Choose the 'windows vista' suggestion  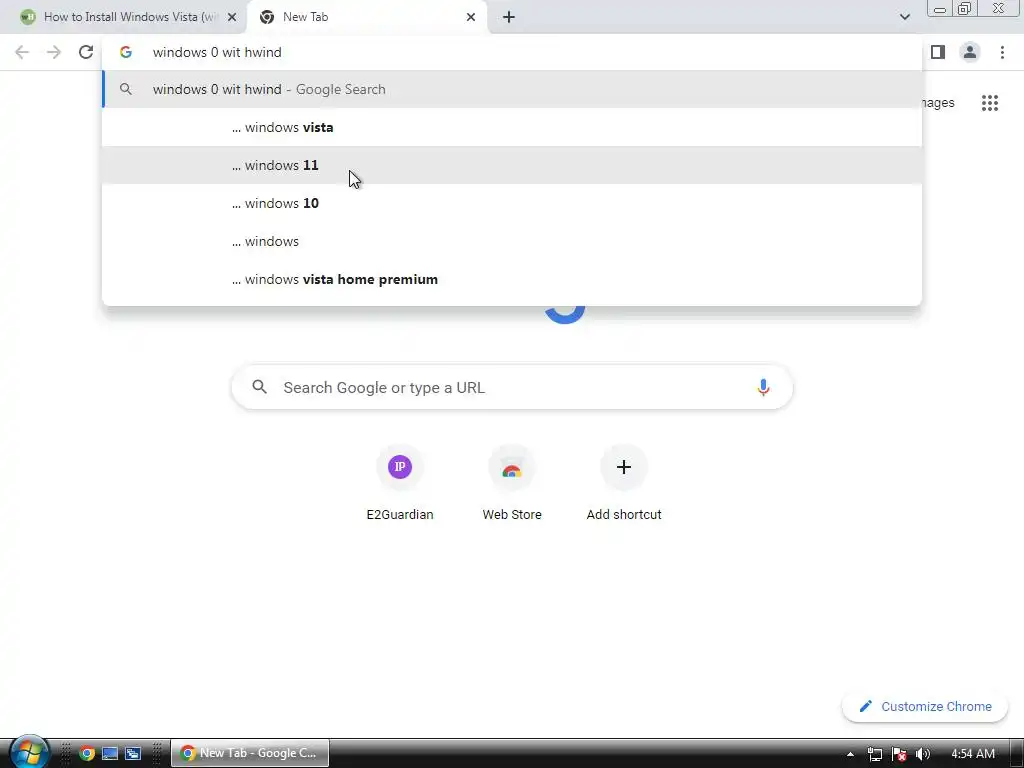(512, 127)
